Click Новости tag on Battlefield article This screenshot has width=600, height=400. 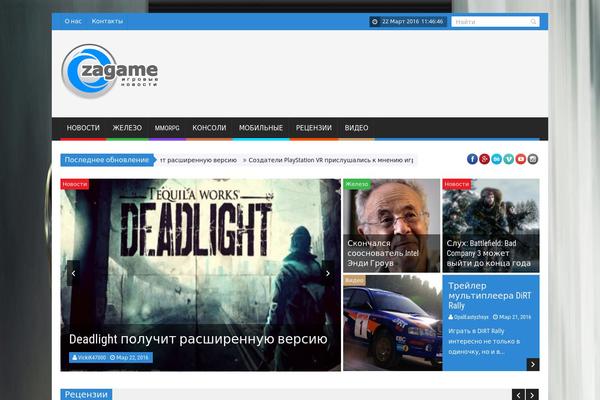tap(457, 184)
